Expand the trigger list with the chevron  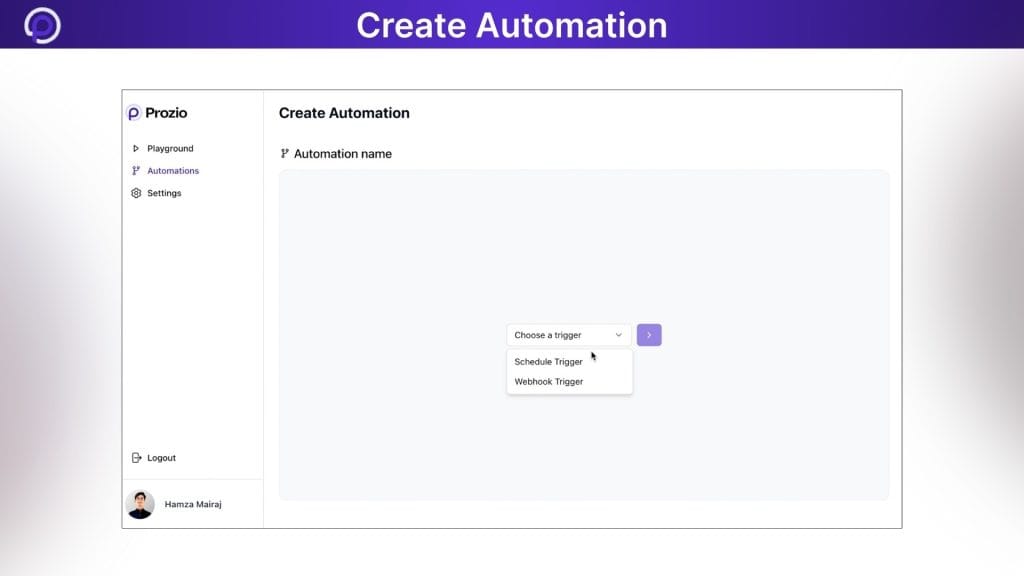[x=620, y=335]
